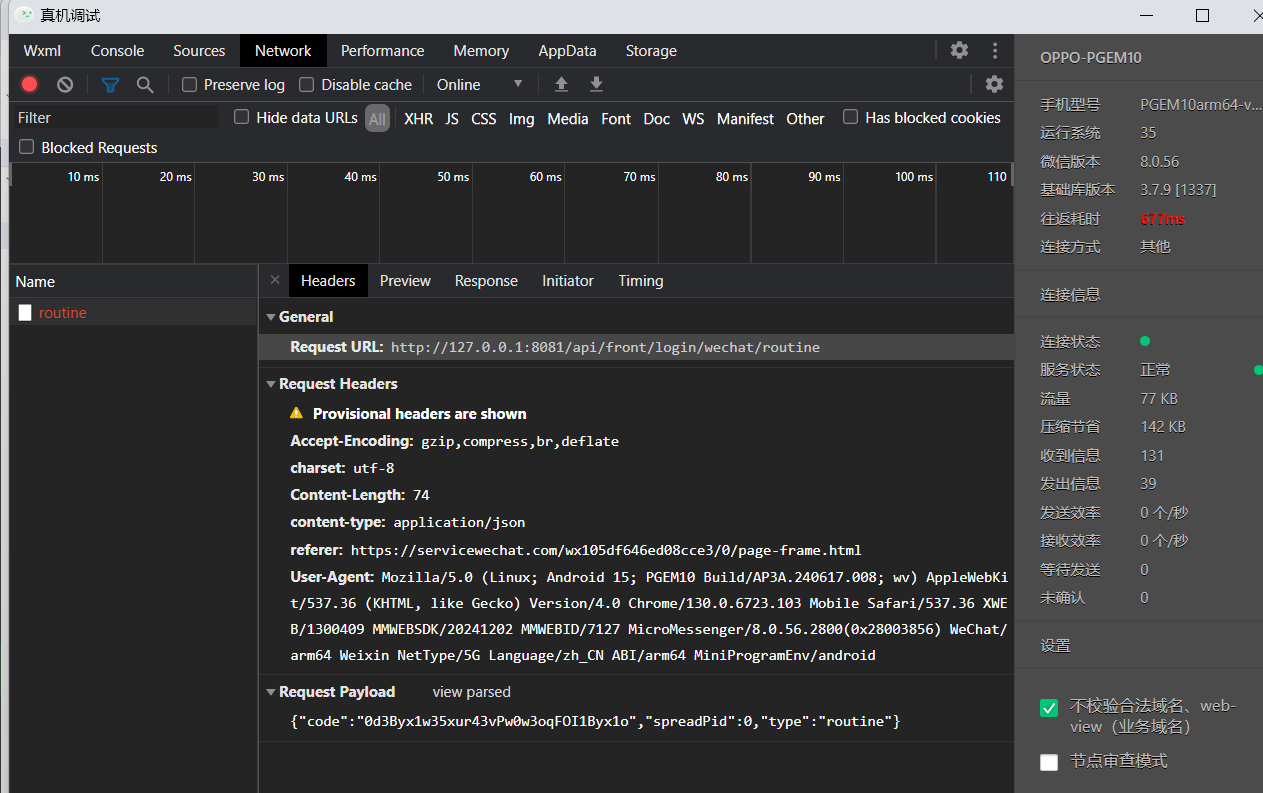Maximize the debugger window
The image size is (1263, 793).
[1203, 15]
